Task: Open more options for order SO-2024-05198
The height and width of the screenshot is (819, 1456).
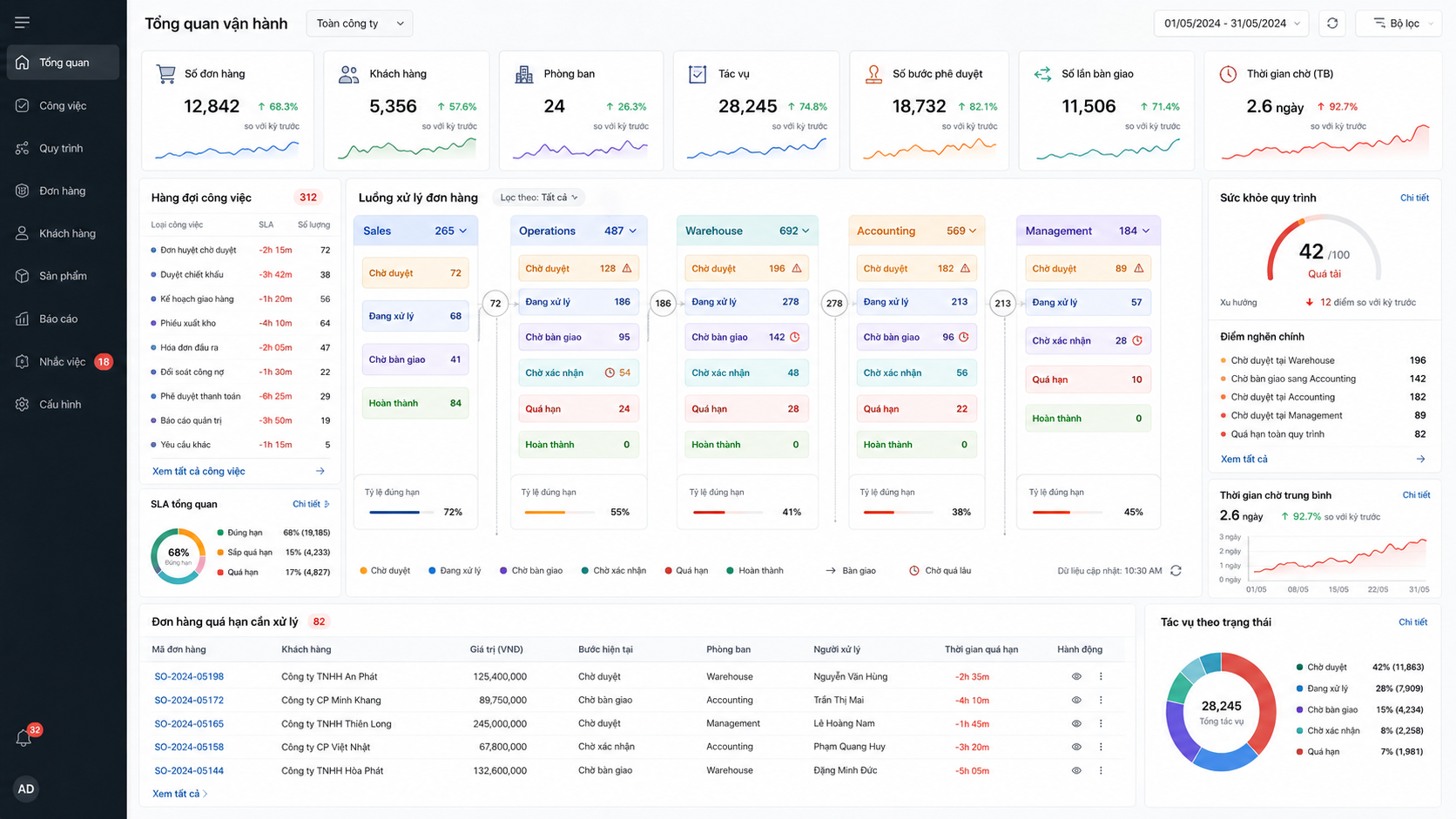Action: coord(1101,676)
